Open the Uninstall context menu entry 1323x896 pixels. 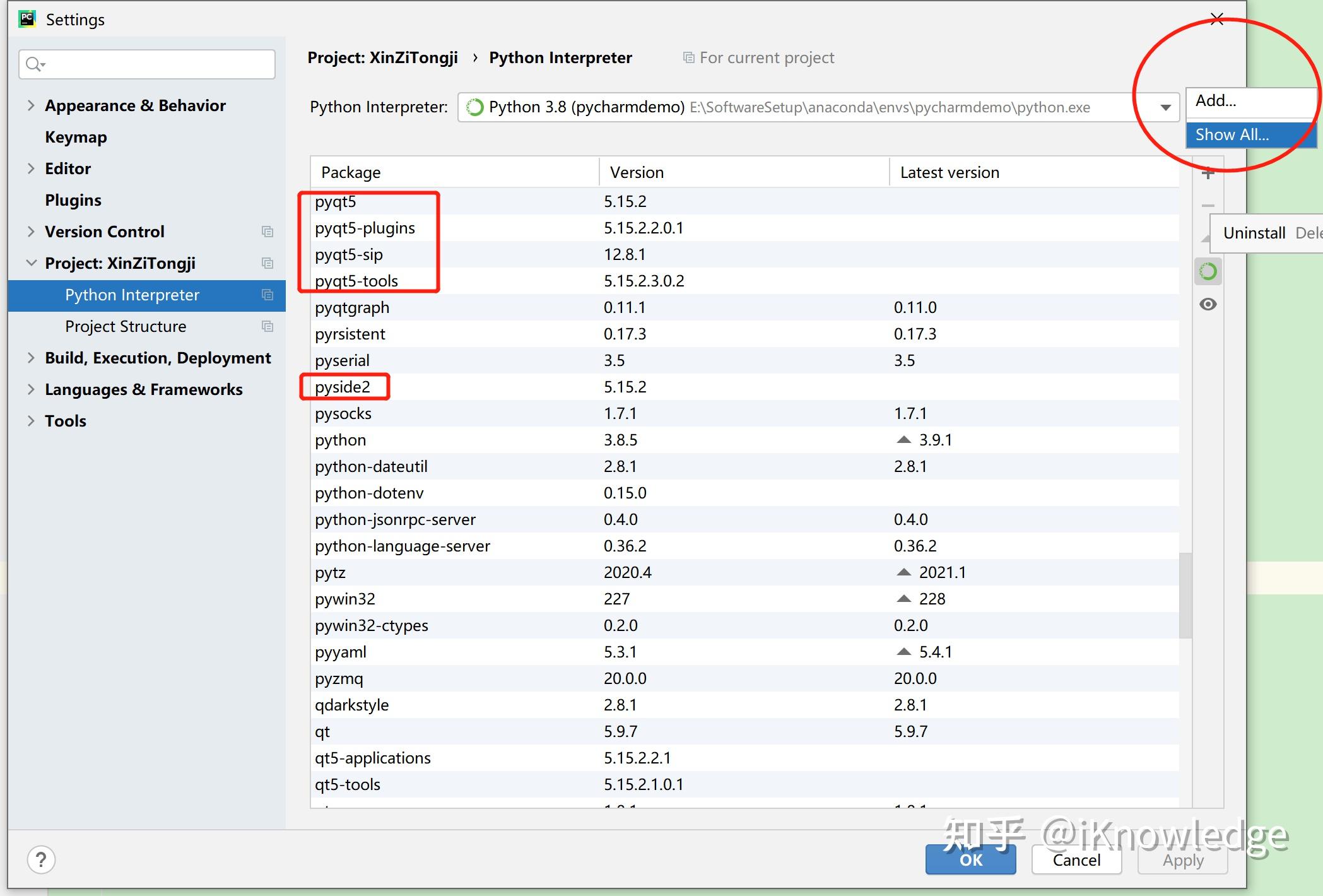click(x=1253, y=233)
